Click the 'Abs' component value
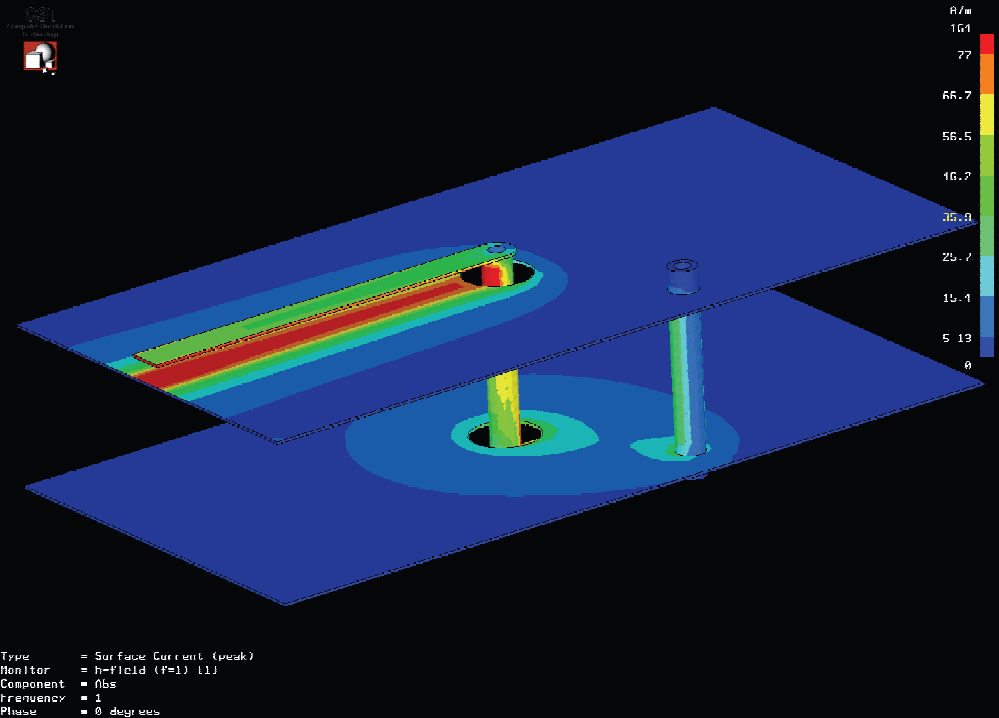This screenshot has height=718, width=999. pos(106,684)
